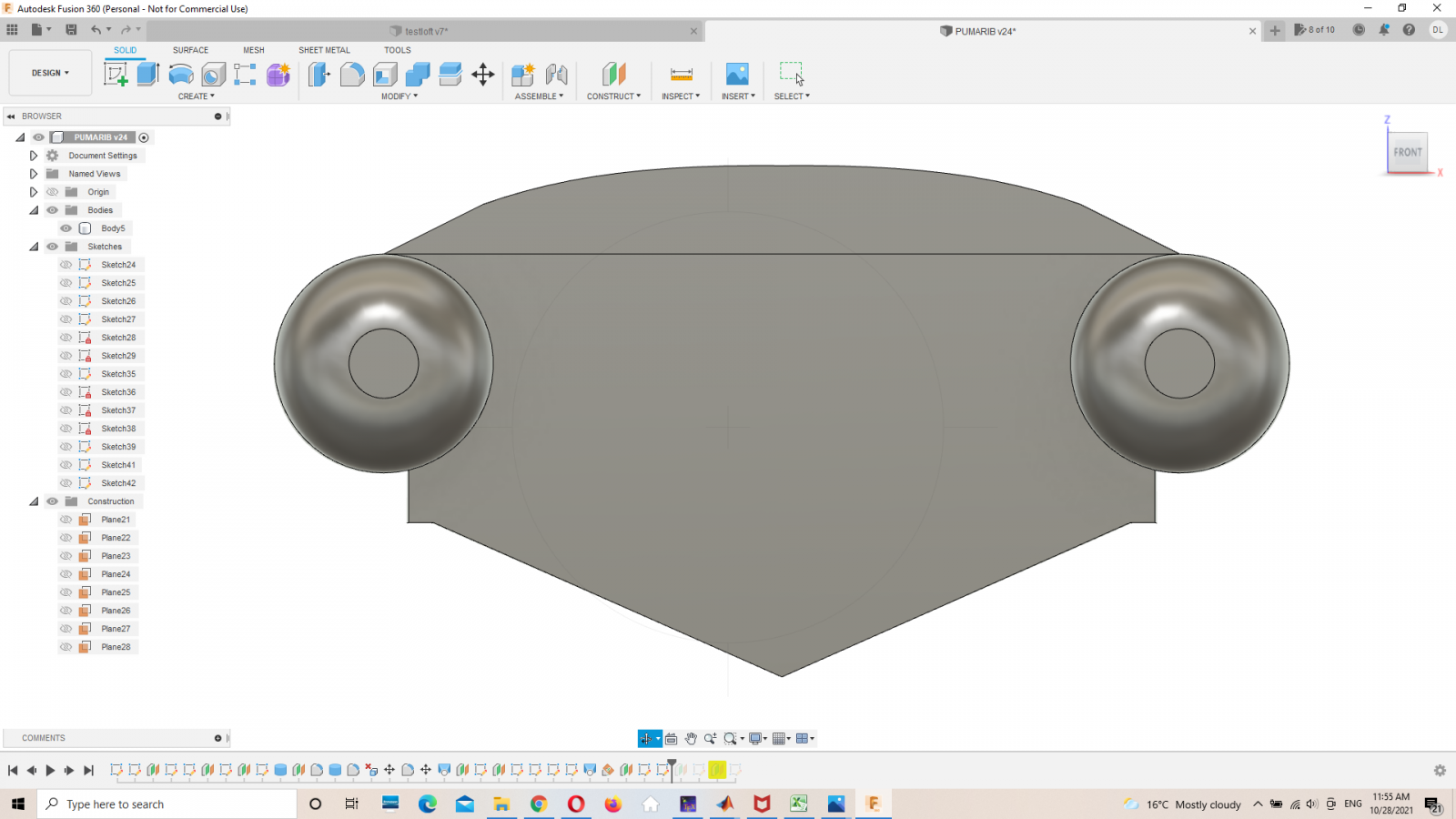Viewport: 1456px width, 819px height.
Task: Open the DESIGN workspace dropdown
Action: click(50, 73)
